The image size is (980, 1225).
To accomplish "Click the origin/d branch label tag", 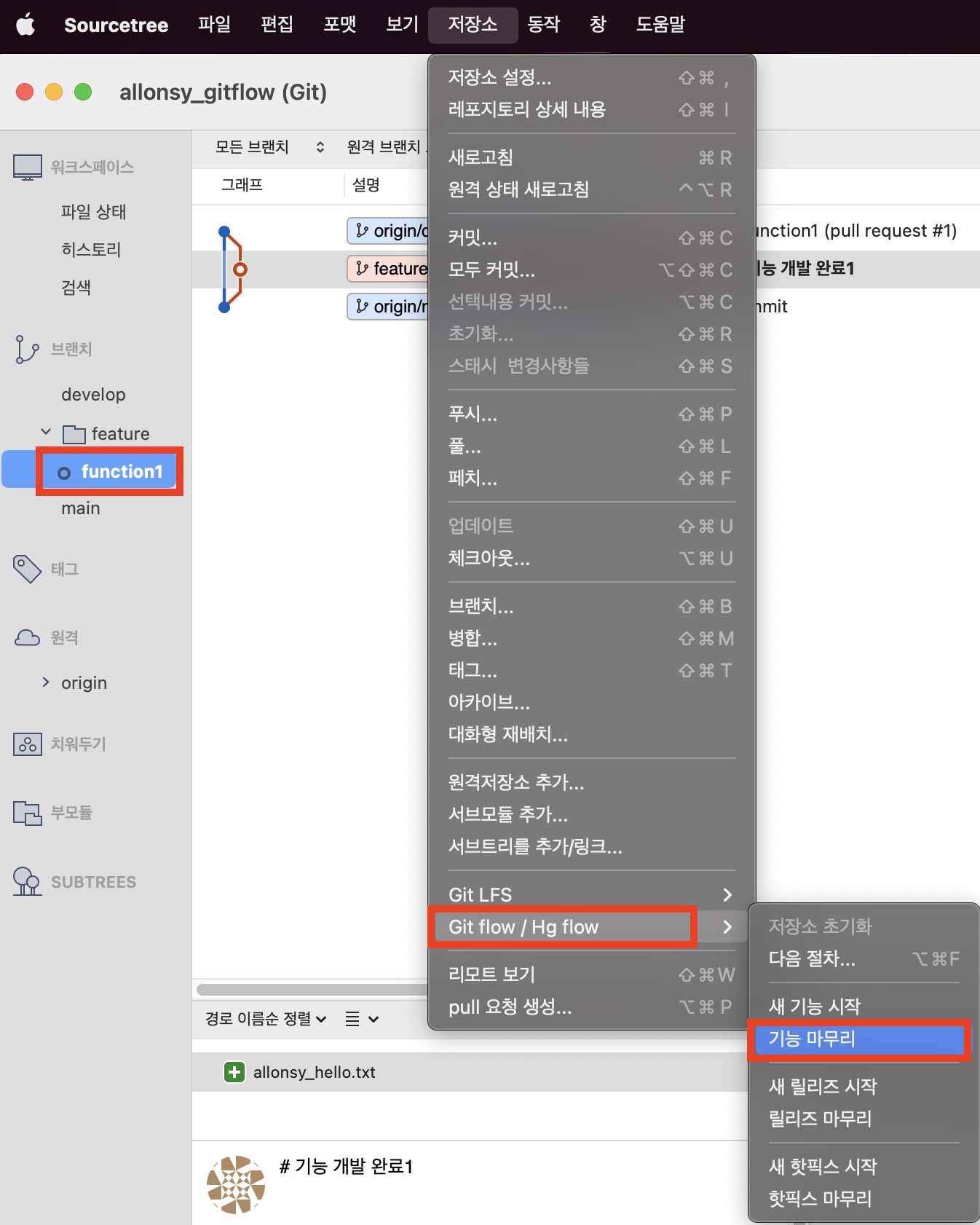I will point(388,231).
